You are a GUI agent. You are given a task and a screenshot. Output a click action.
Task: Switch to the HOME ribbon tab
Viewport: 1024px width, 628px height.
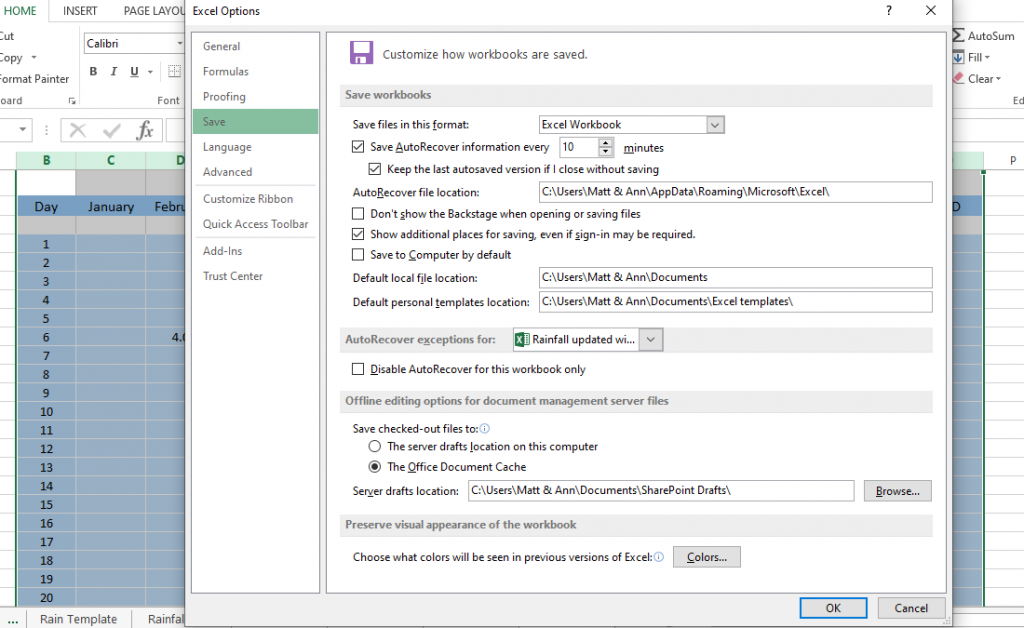pos(20,11)
